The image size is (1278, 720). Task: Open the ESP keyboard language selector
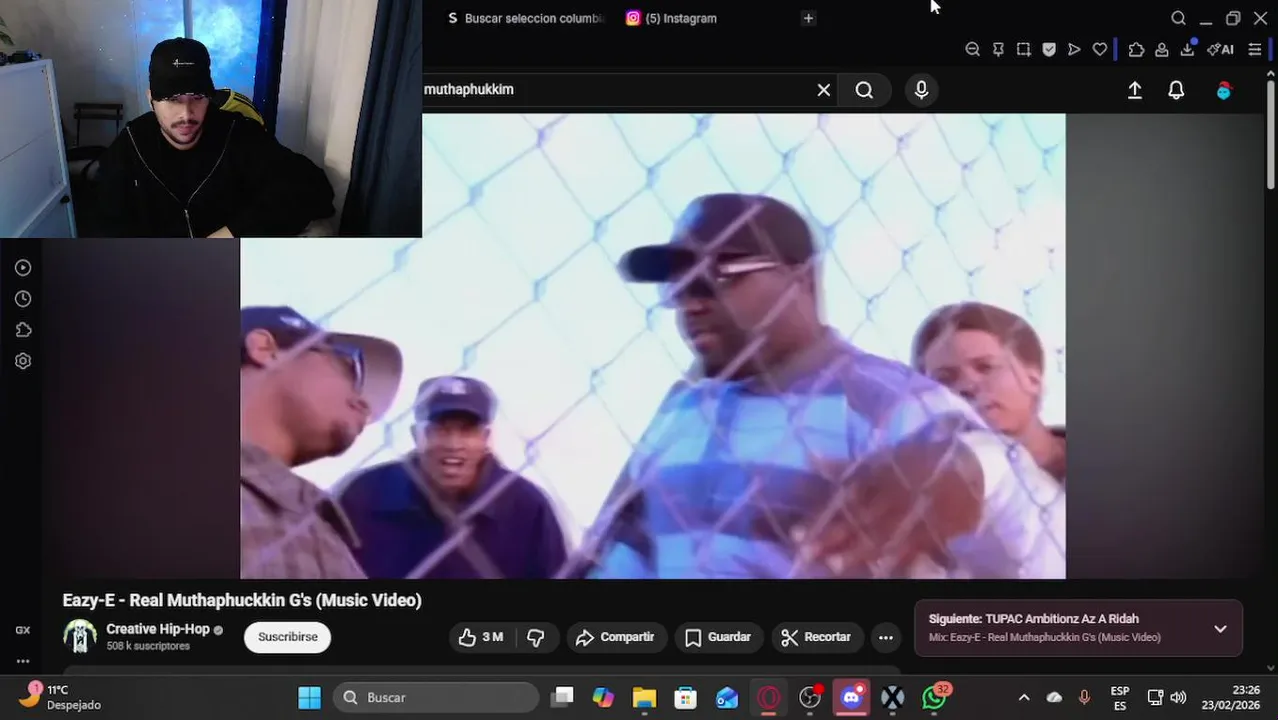(x=1120, y=698)
